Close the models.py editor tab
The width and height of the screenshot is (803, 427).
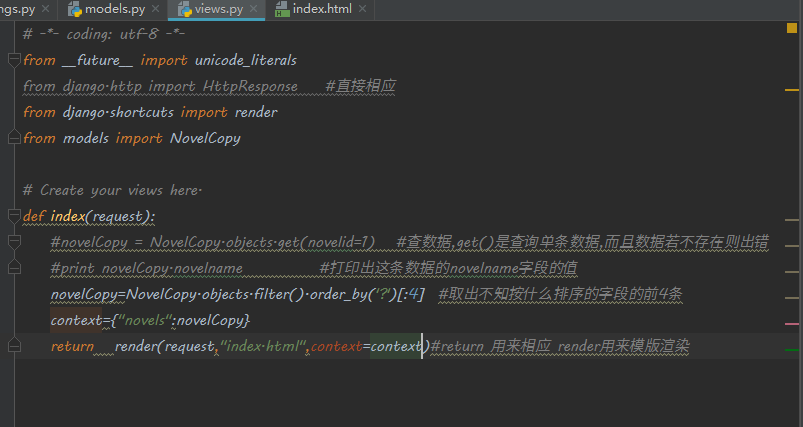point(156,9)
